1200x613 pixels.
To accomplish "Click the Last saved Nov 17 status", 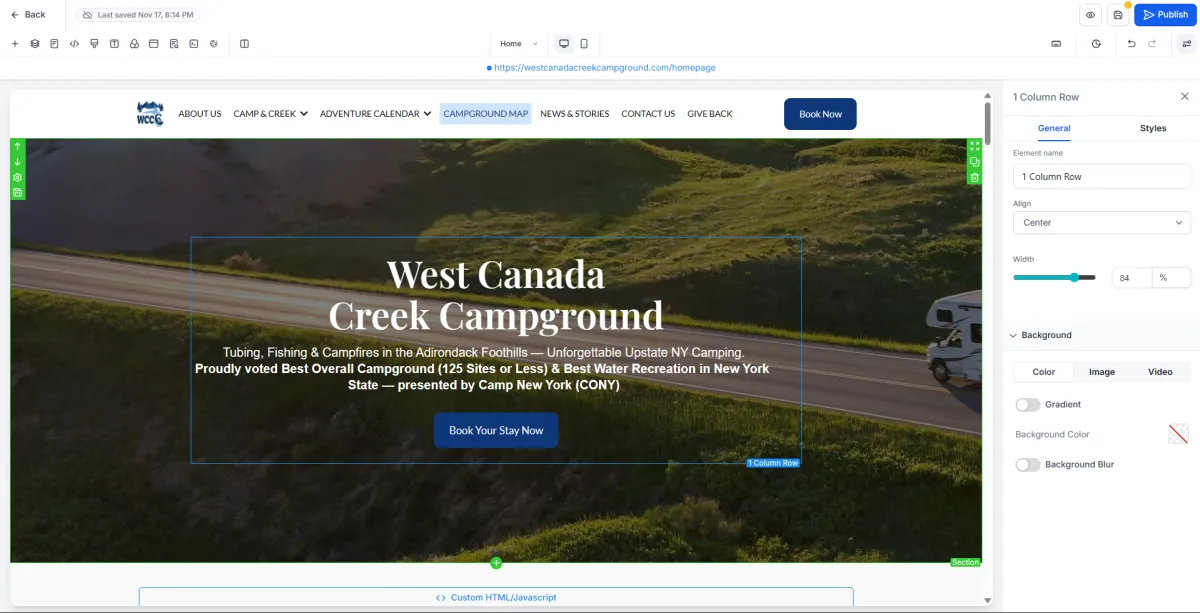I will (137, 15).
